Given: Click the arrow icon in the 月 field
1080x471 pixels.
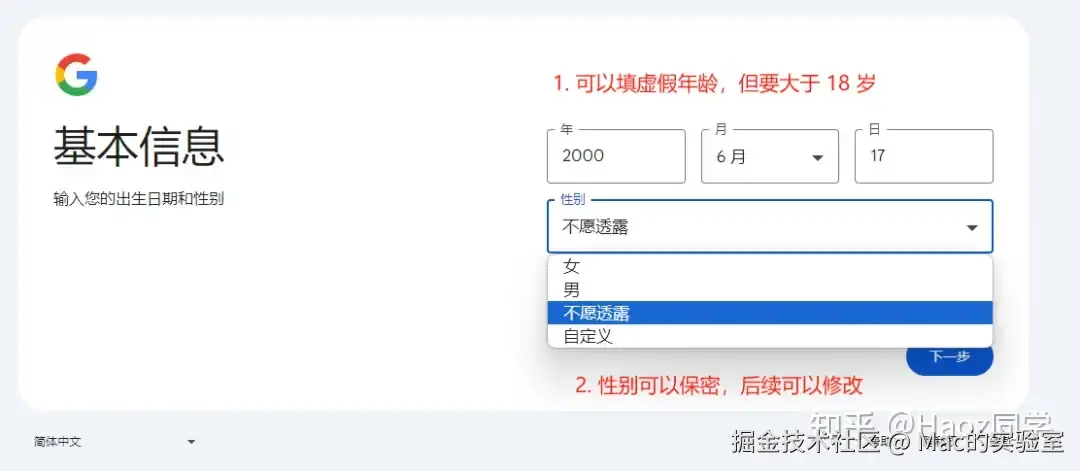Looking at the screenshot, I should pyautogui.click(x=818, y=158).
